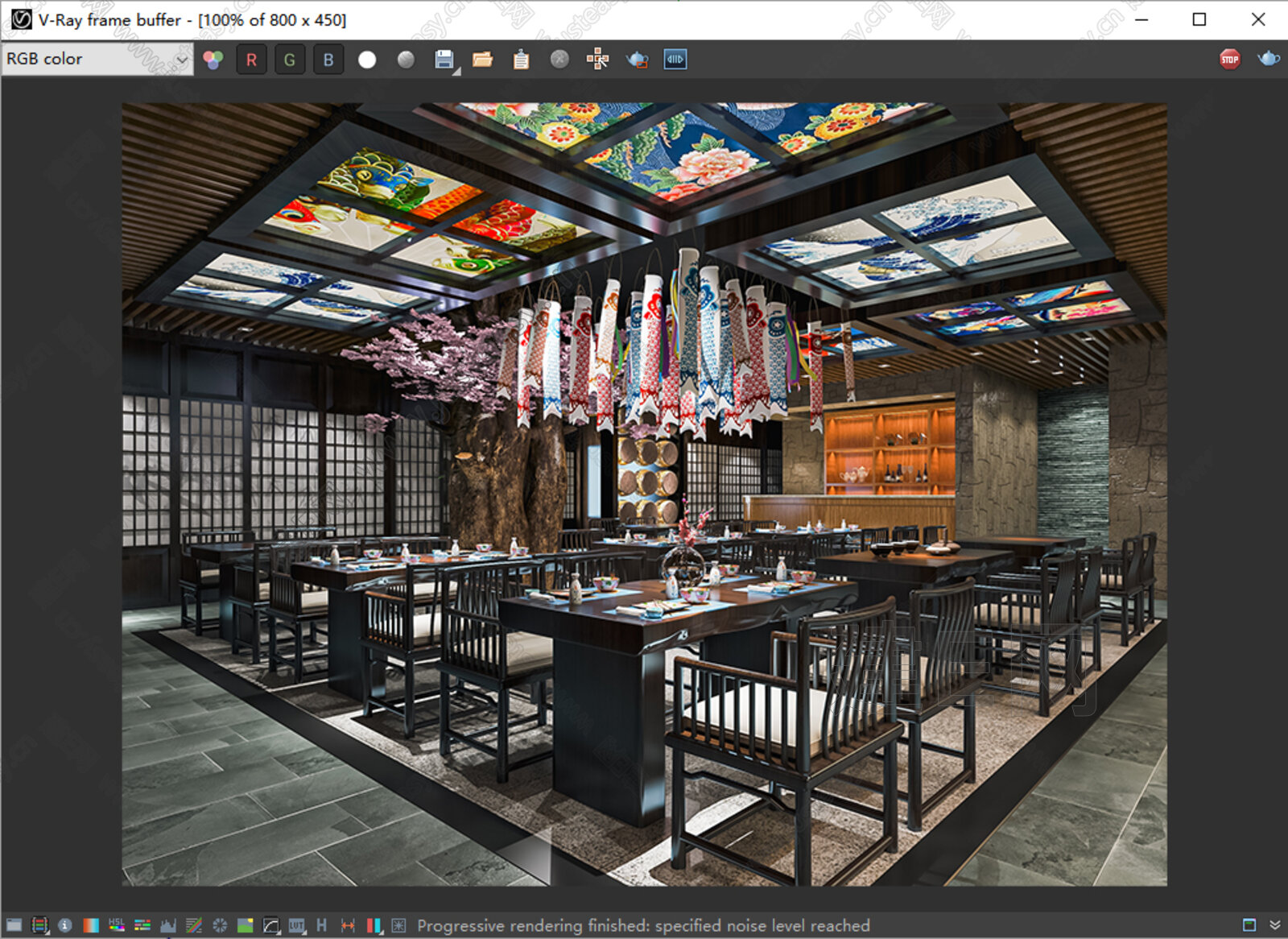Force color clamping icon in status bar
This screenshot has width=1288, height=939.
pyautogui.click(x=39, y=925)
